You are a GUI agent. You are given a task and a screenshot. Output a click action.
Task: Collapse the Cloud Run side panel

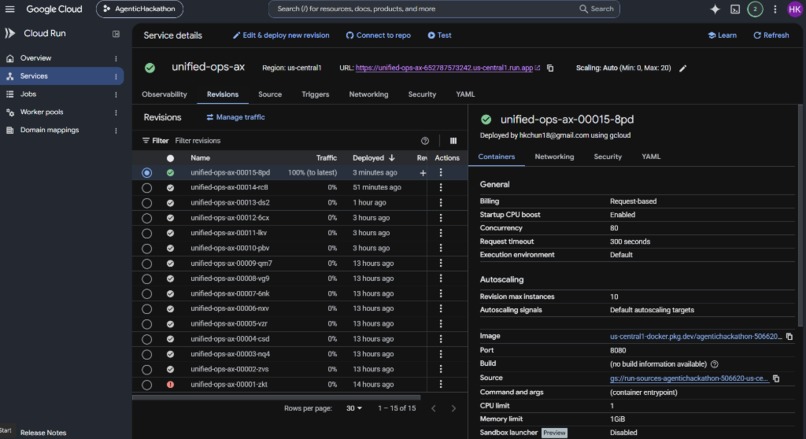pos(116,34)
